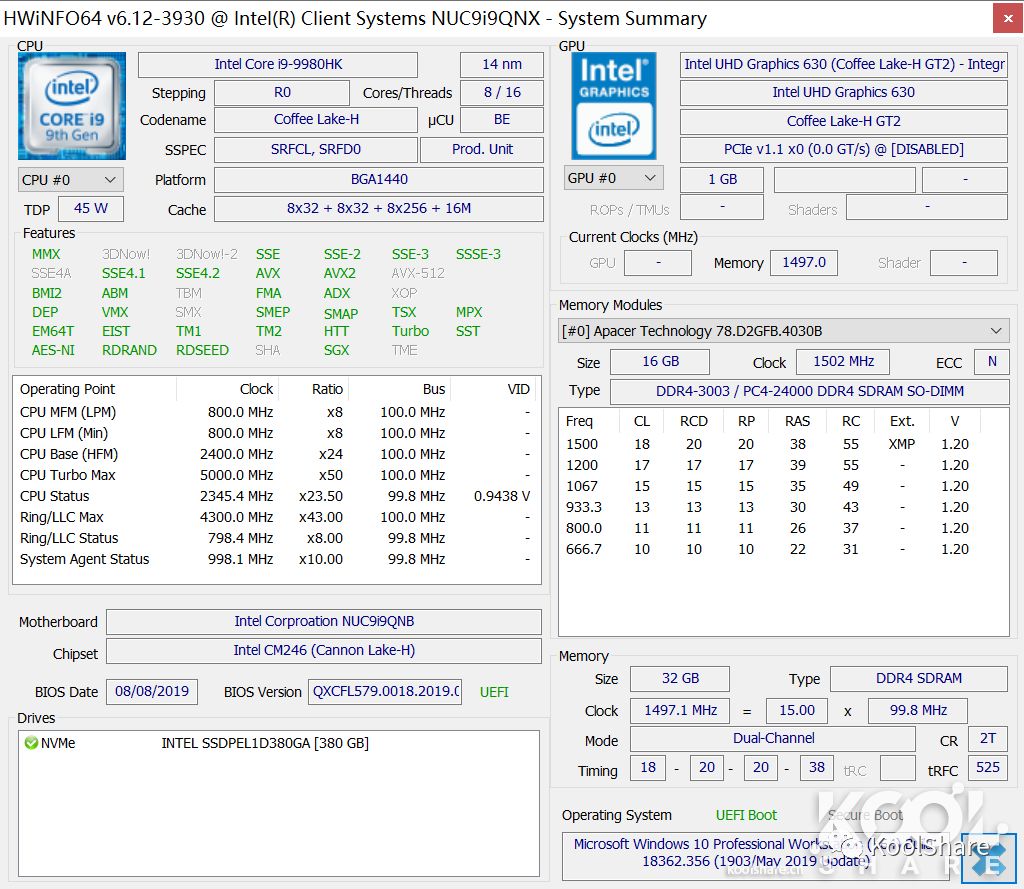Click the ECC N value
The image size is (1024, 889).
[x=992, y=362]
